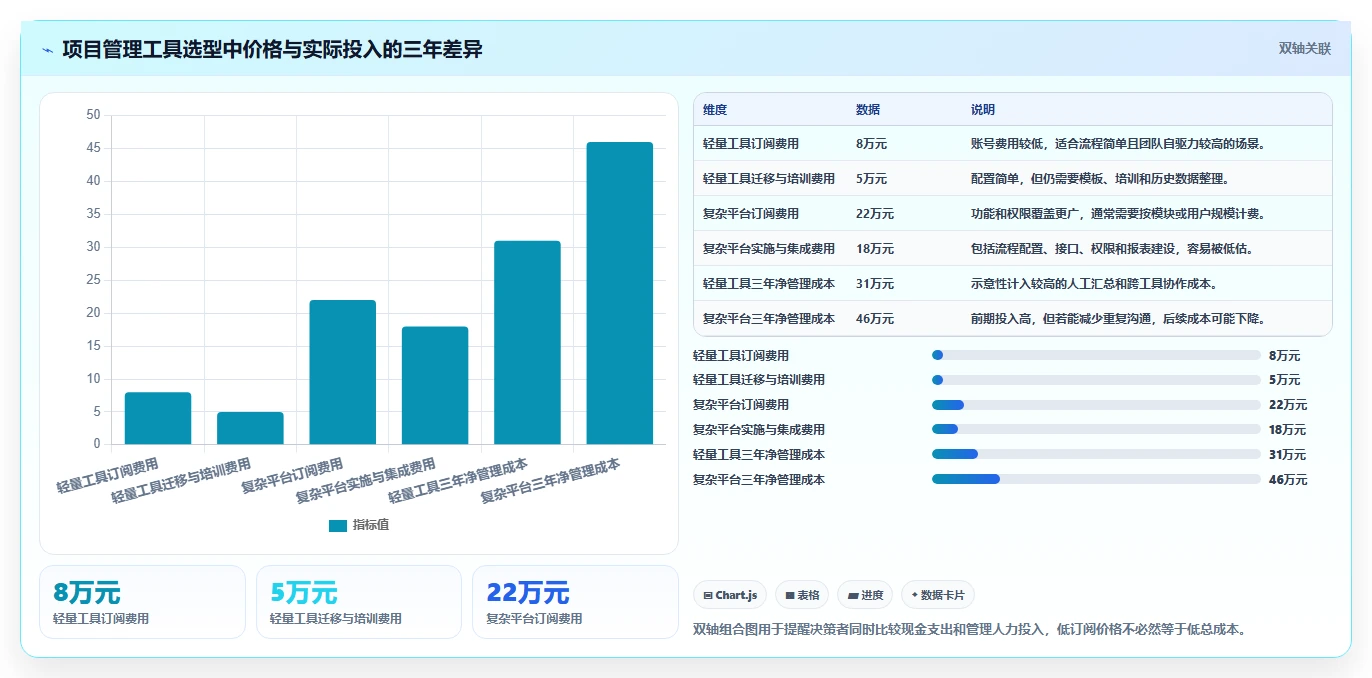Click the 复杂平台三年净管理成本 progress bar
Viewport: 1372px width, 678px height.
(x=1096, y=479)
